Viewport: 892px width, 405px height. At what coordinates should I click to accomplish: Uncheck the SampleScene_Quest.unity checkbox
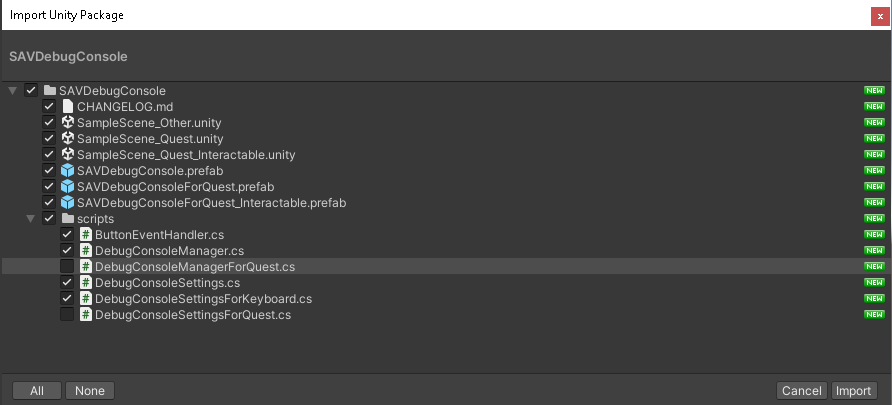[x=49, y=138]
